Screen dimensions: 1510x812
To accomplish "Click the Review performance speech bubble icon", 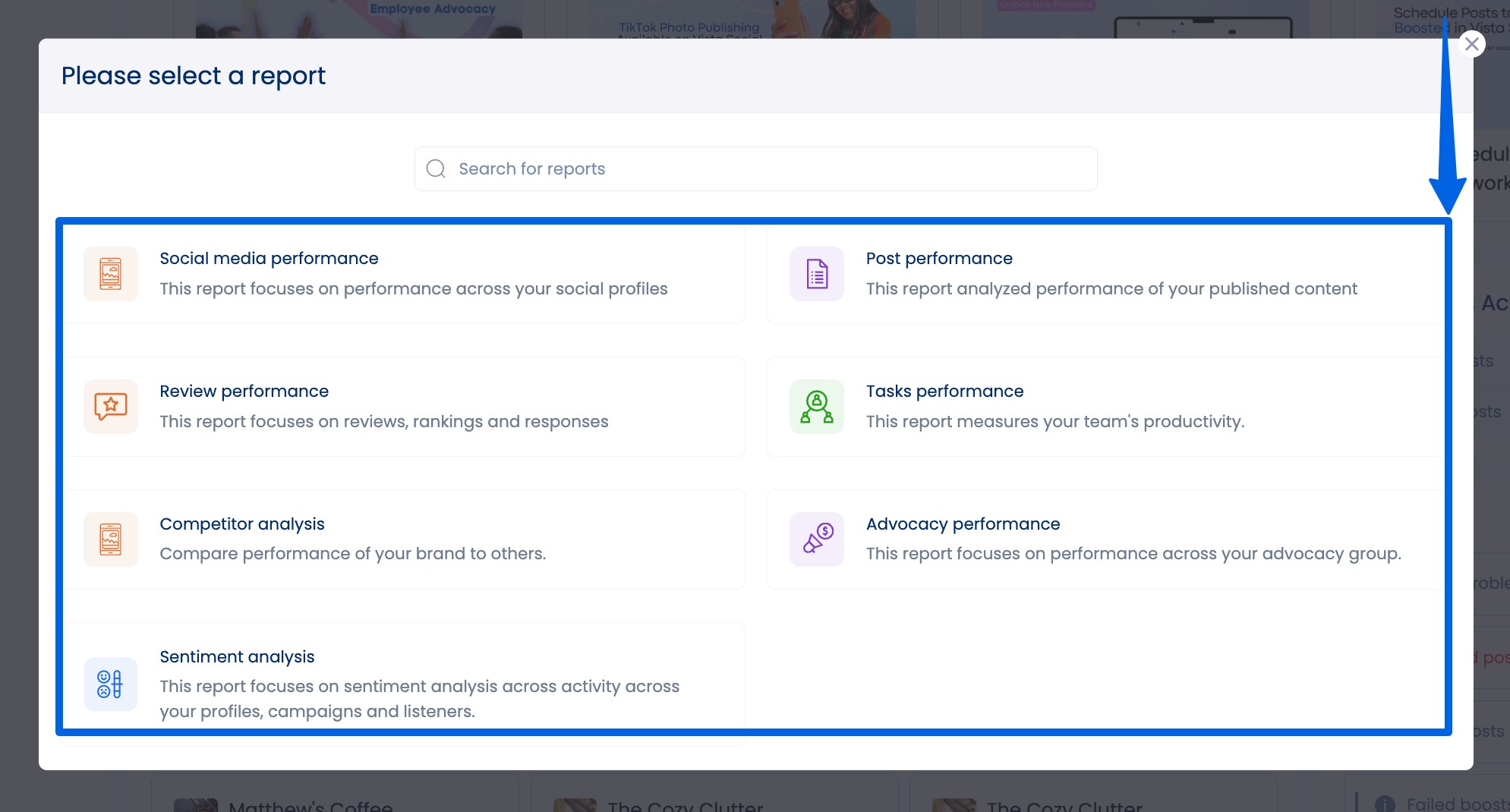I will click(x=110, y=406).
